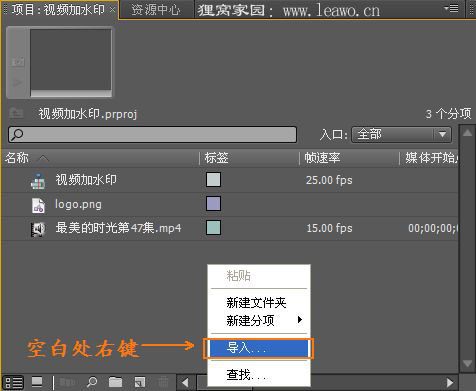Click the horizontal scrollbar left arrow

click(185, 382)
